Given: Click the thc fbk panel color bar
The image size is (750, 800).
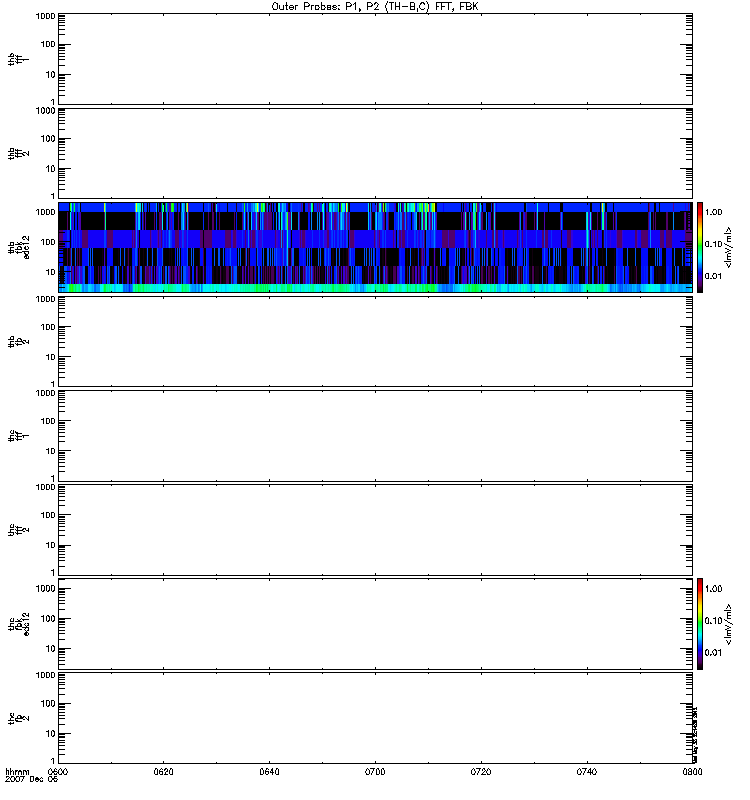Looking at the screenshot, I should [x=700, y=623].
